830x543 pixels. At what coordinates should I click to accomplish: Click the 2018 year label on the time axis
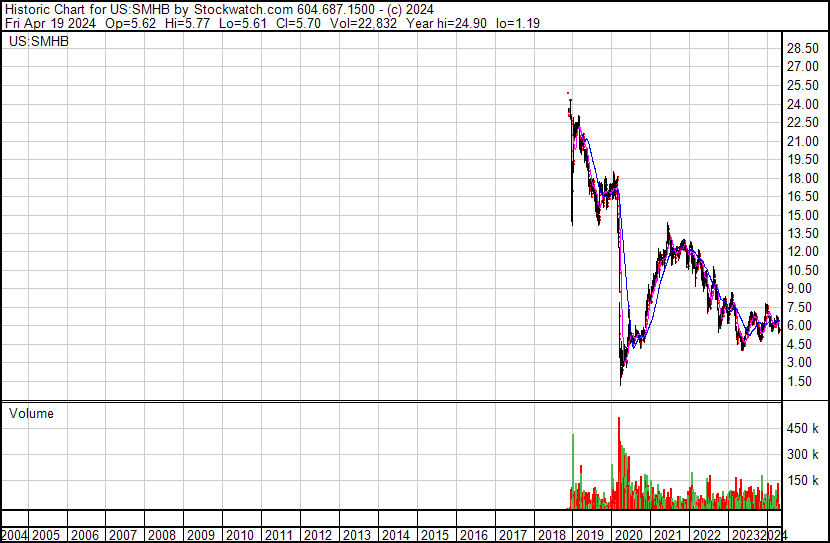[x=550, y=535]
